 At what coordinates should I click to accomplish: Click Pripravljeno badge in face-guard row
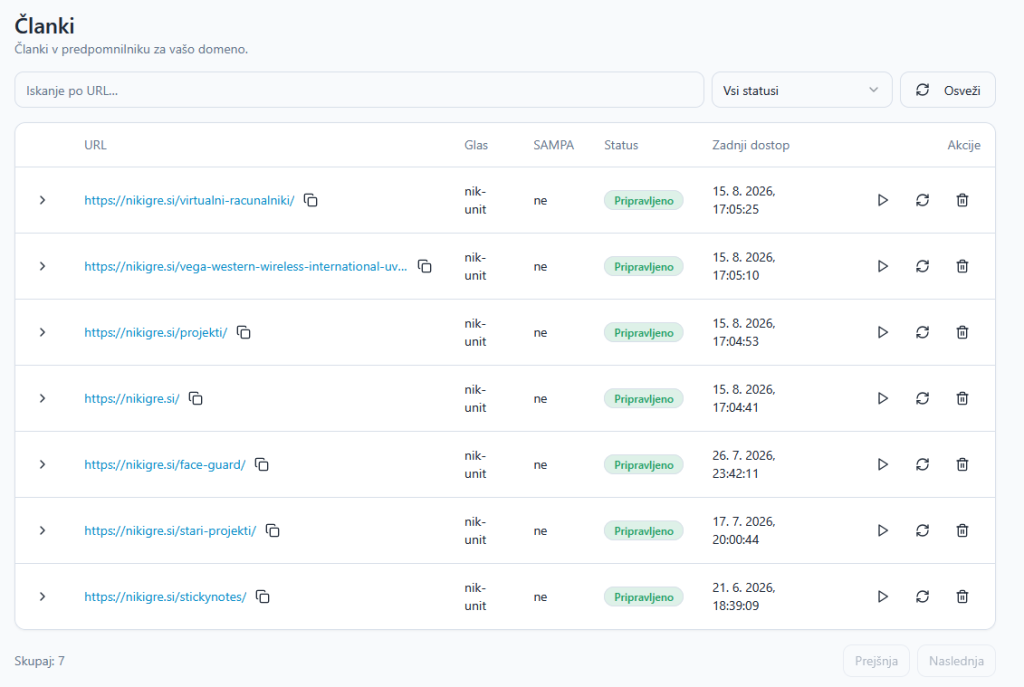tap(644, 464)
